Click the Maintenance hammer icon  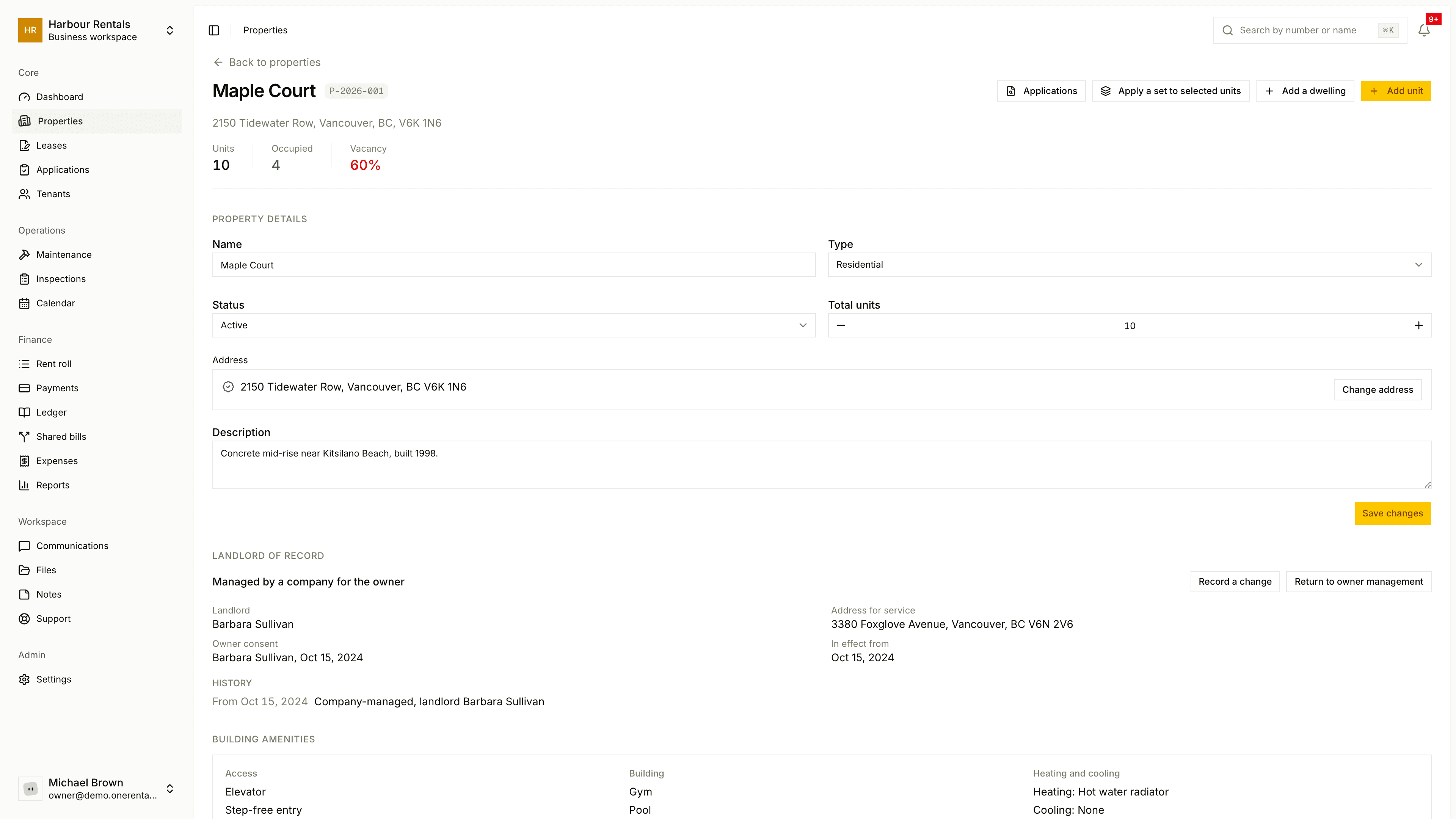click(24, 254)
